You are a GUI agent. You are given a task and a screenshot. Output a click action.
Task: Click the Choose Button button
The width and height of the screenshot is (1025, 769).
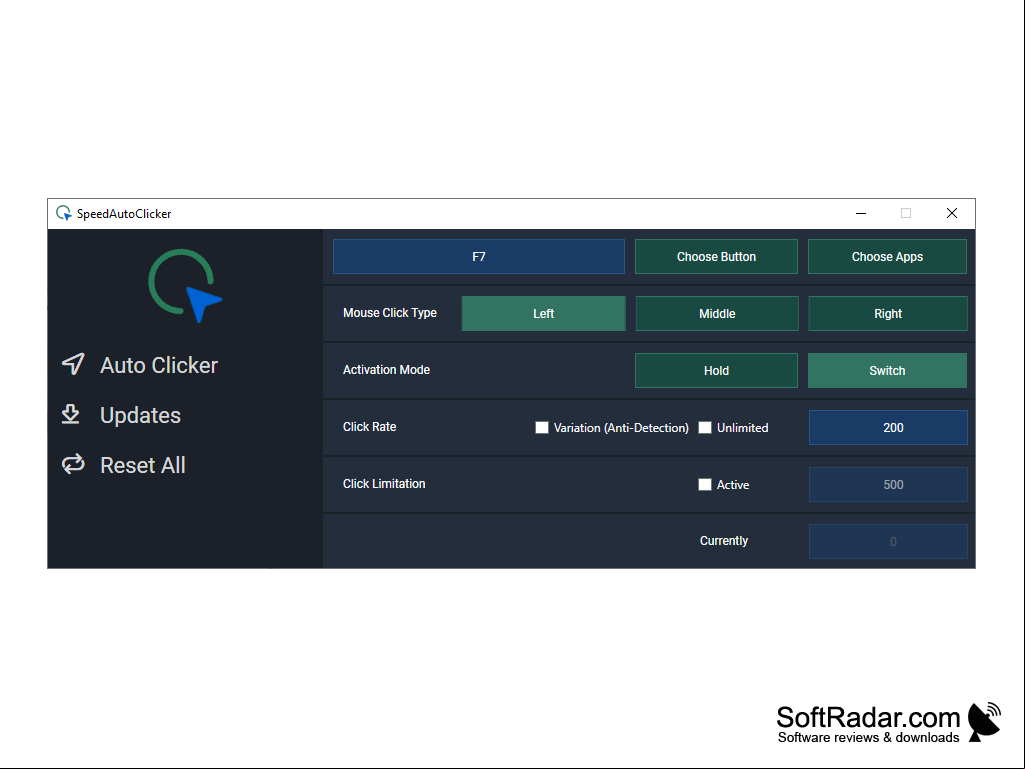click(x=716, y=256)
